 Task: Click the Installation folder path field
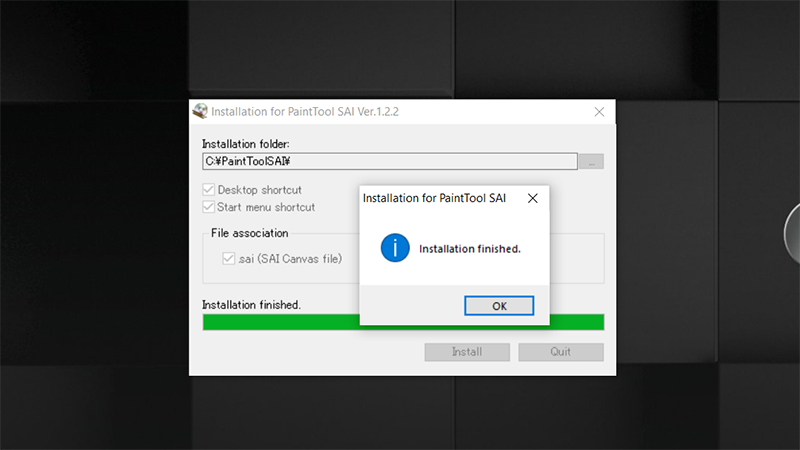point(390,161)
